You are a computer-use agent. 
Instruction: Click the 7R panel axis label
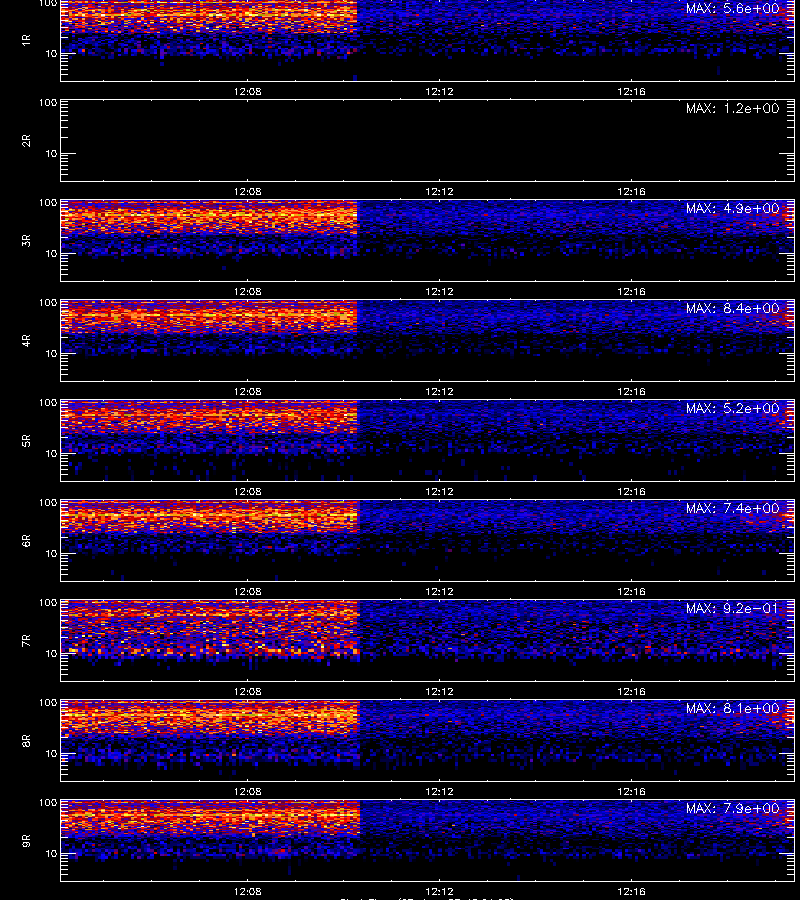[26, 641]
